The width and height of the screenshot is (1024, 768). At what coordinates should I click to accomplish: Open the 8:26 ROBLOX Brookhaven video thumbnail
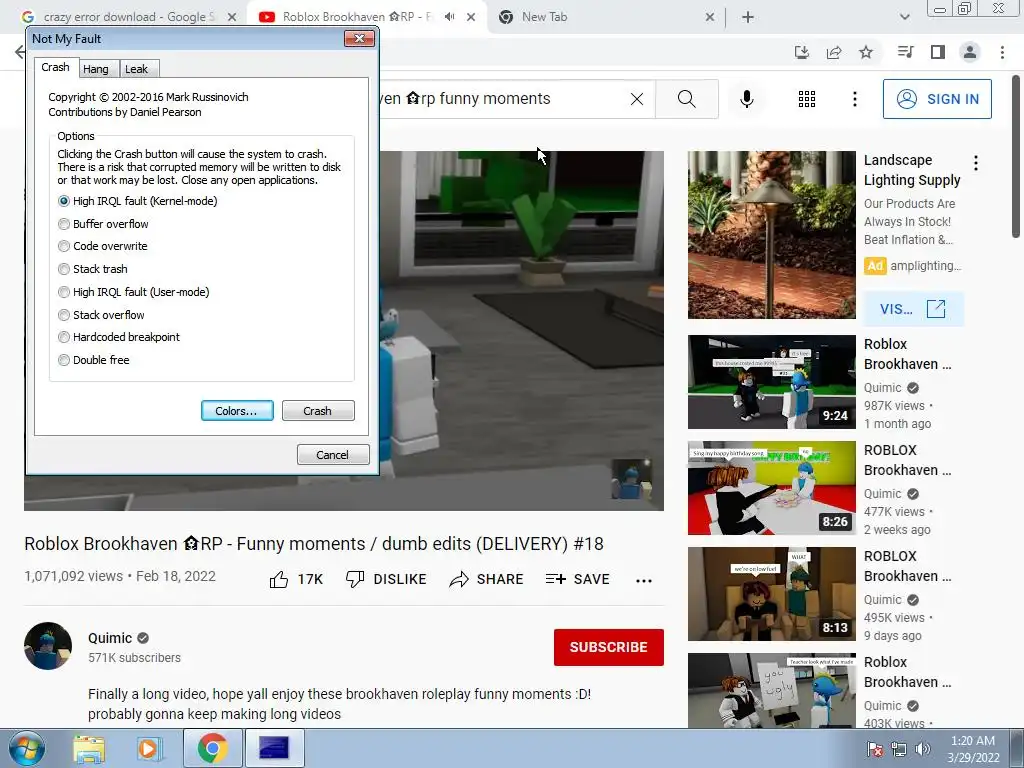click(x=771, y=488)
